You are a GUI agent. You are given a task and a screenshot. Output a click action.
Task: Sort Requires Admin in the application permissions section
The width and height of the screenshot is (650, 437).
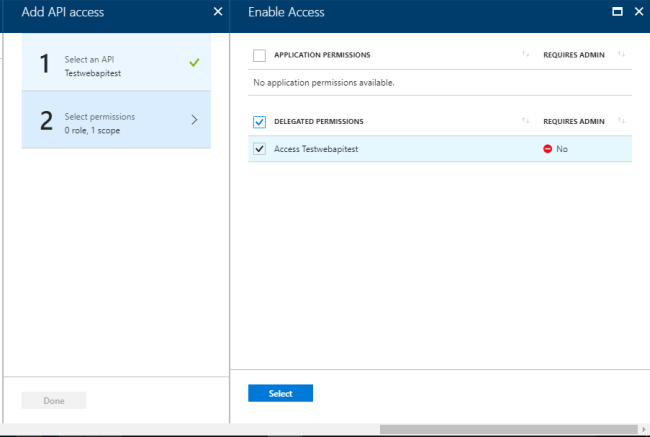tap(621, 54)
